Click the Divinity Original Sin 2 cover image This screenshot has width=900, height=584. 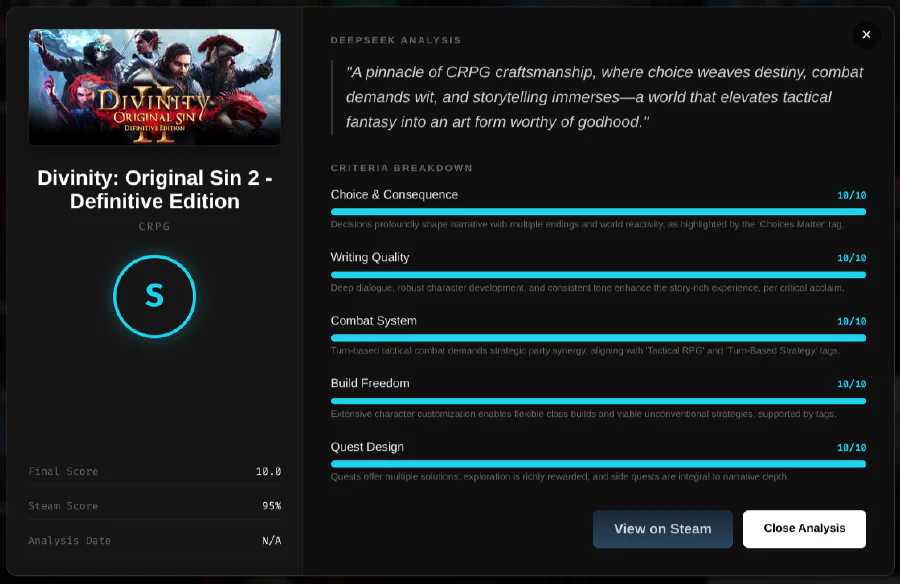tap(155, 87)
